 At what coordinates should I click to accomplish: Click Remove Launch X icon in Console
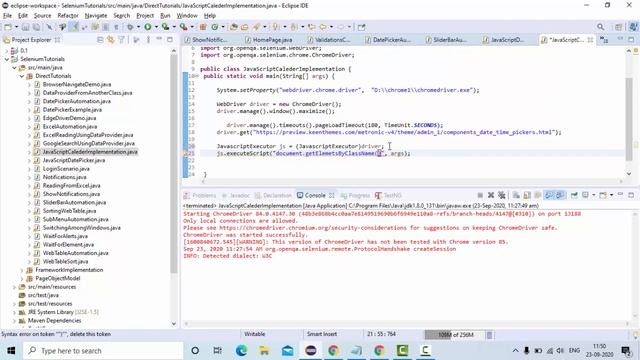pyautogui.click(x=491, y=195)
